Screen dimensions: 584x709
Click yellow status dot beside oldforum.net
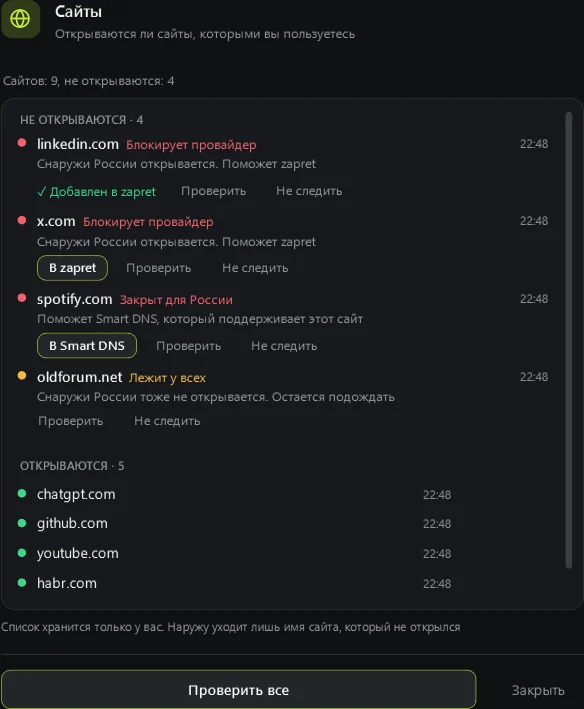pos(22,376)
